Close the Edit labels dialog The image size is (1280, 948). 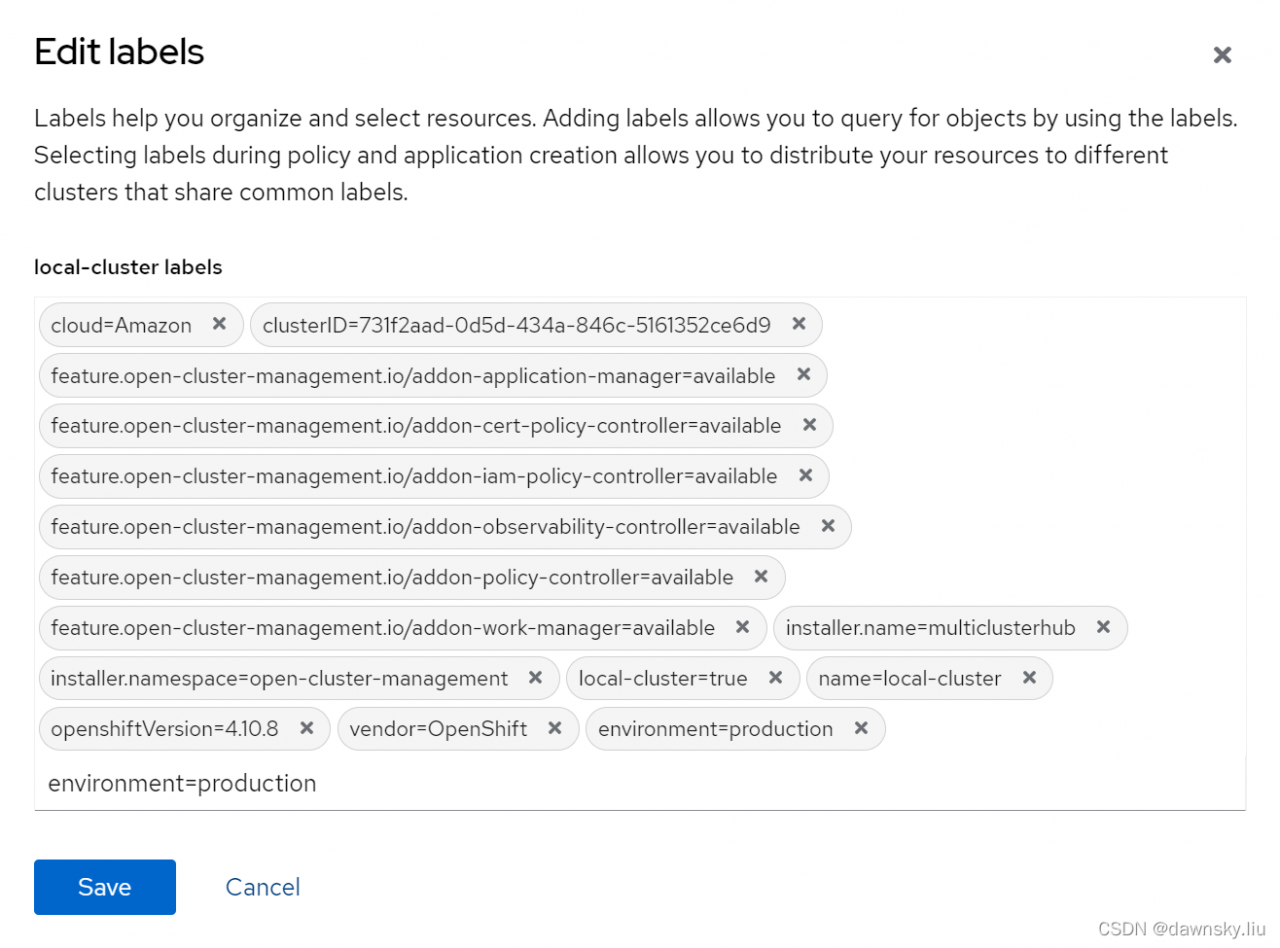point(1222,55)
